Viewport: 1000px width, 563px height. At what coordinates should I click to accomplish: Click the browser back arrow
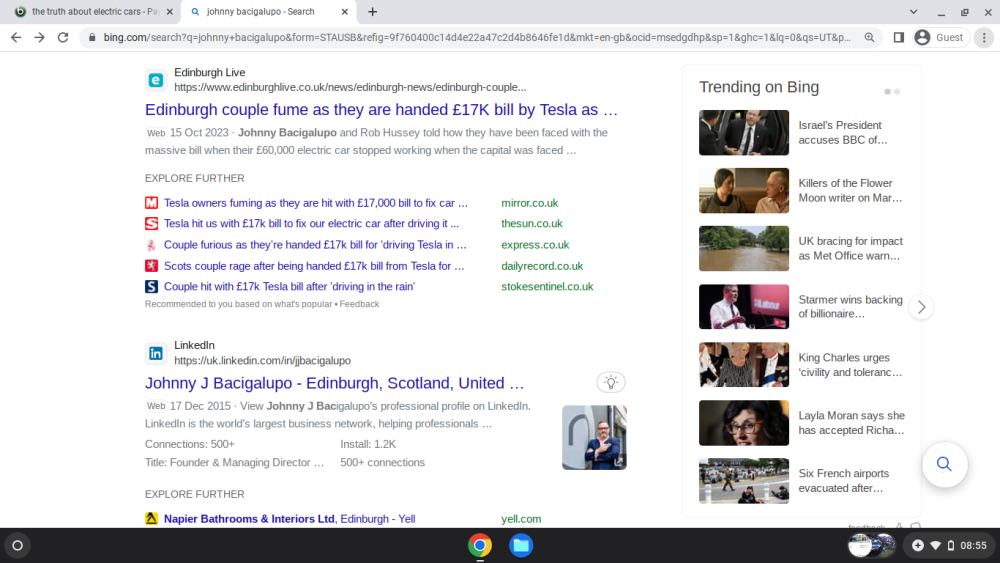coord(16,38)
